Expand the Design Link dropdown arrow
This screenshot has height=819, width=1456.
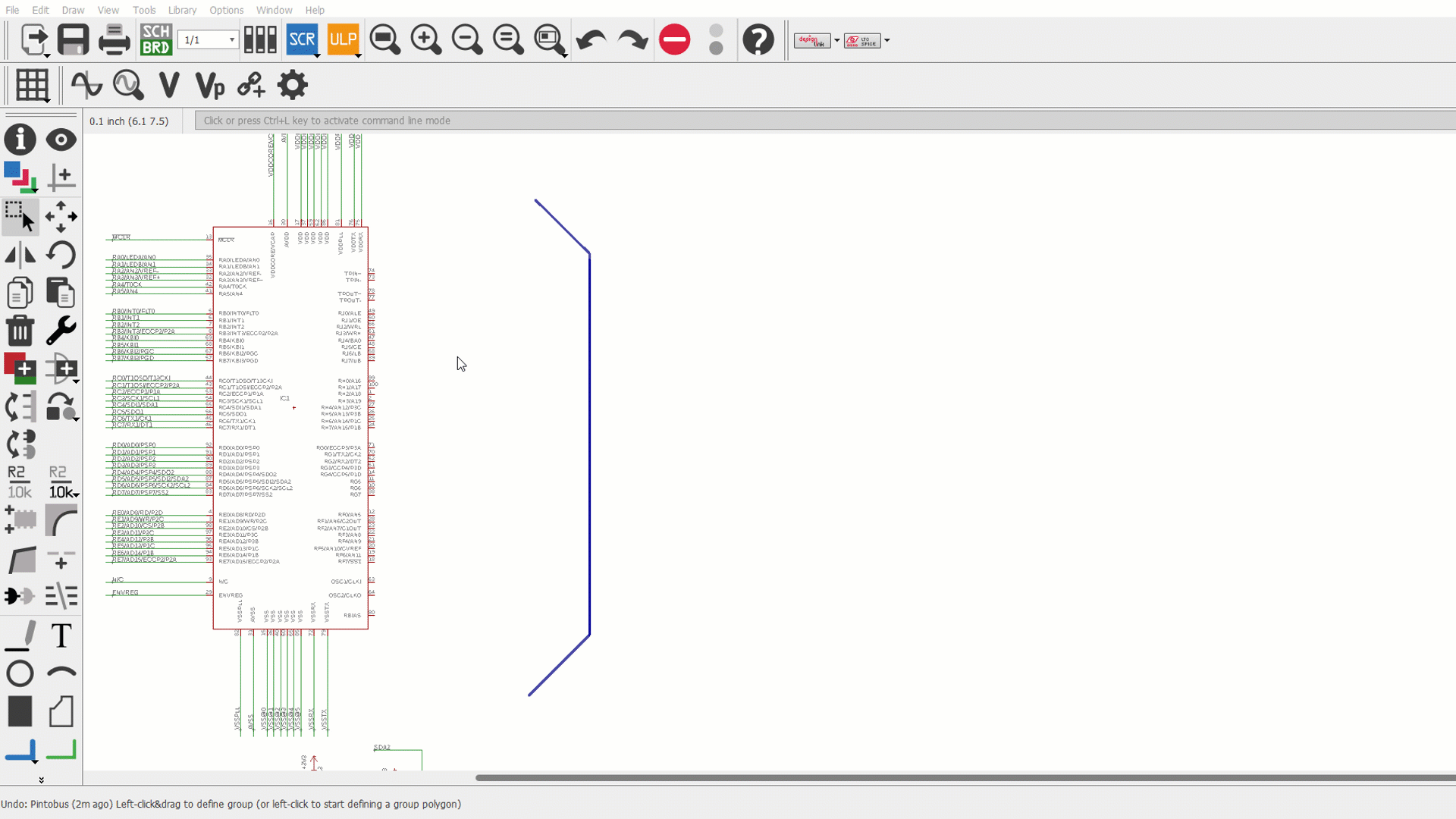837,41
